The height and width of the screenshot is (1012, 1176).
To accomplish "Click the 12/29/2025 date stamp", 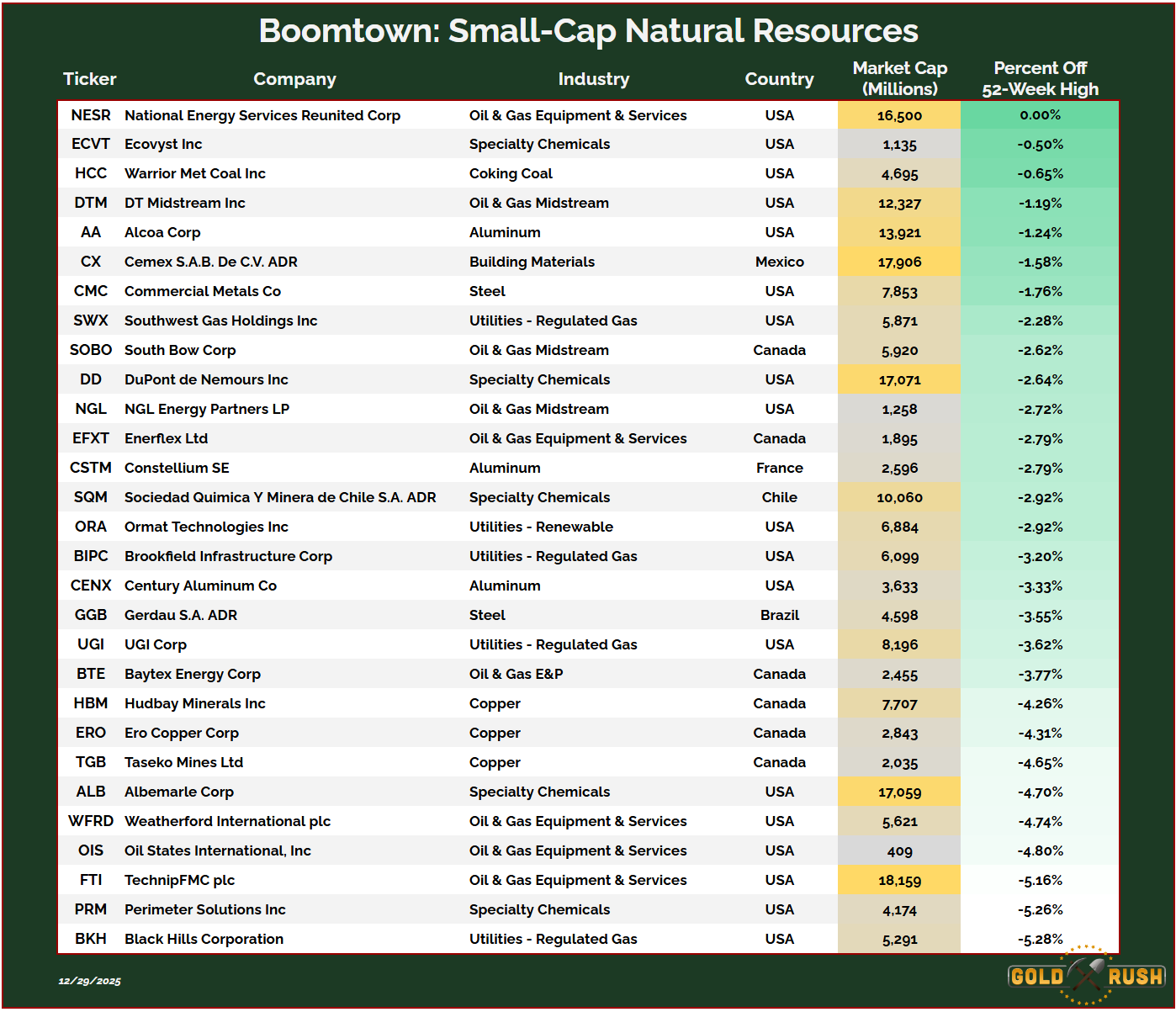I will [x=89, y=981].
